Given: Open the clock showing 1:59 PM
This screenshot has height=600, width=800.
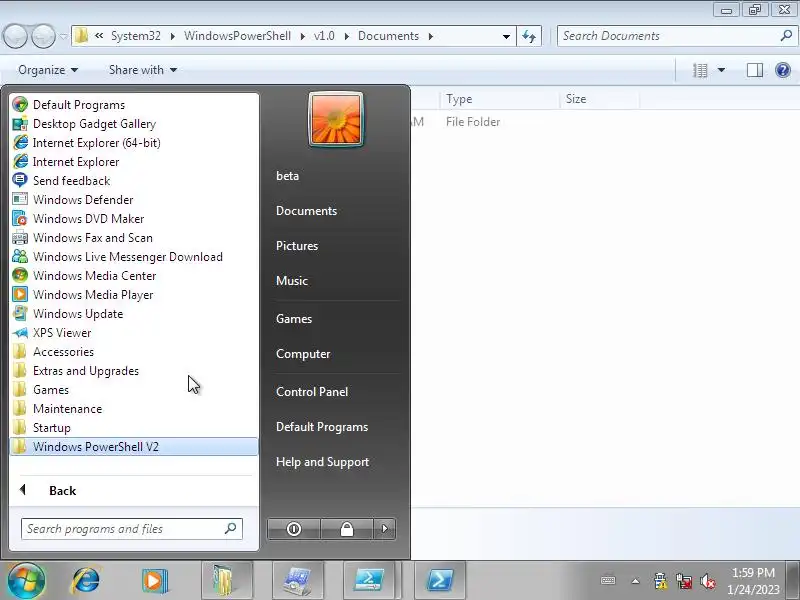Looking at the screenshot, I should tap(753, 573).
